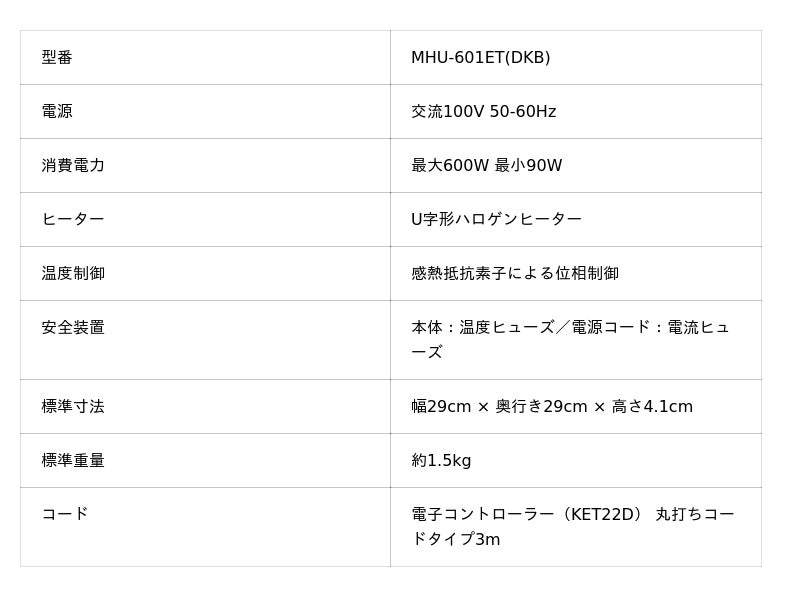Click the ヒーター label in left column
The width and height of the screenshot is (800, 597).
pyautogui.click(x=73, y=220)
